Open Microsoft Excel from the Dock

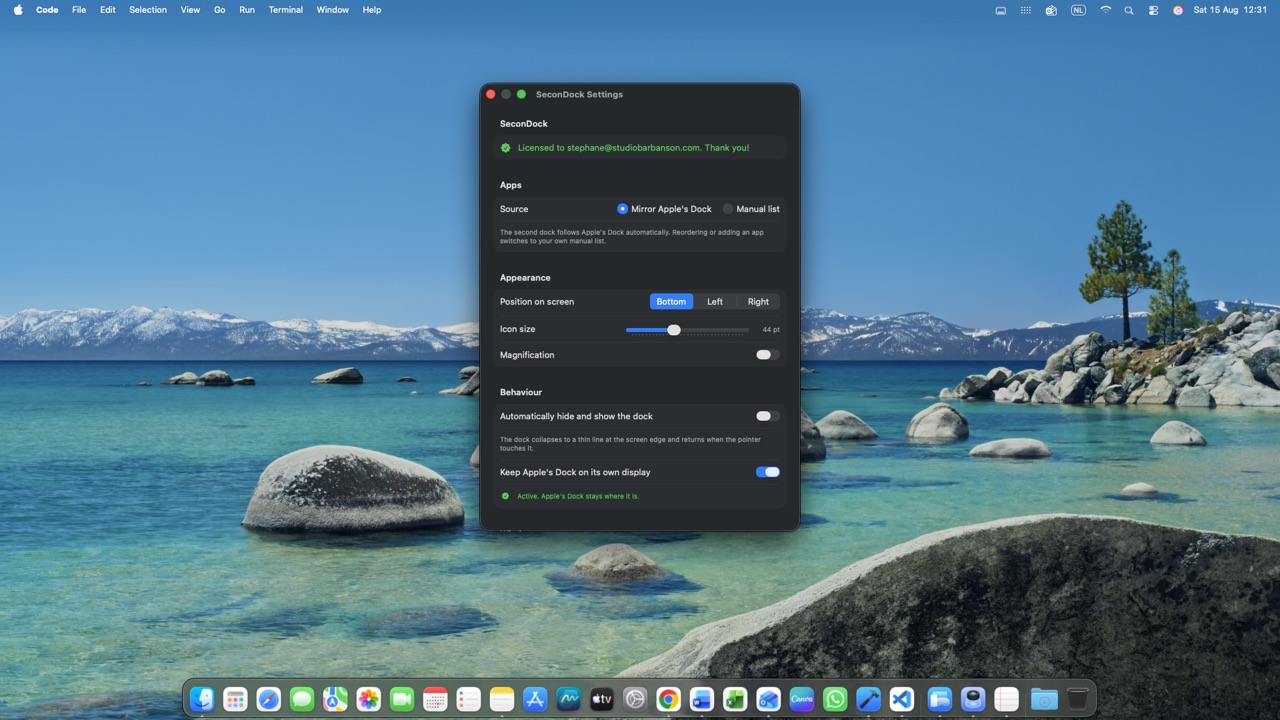(x=735, y=699)
